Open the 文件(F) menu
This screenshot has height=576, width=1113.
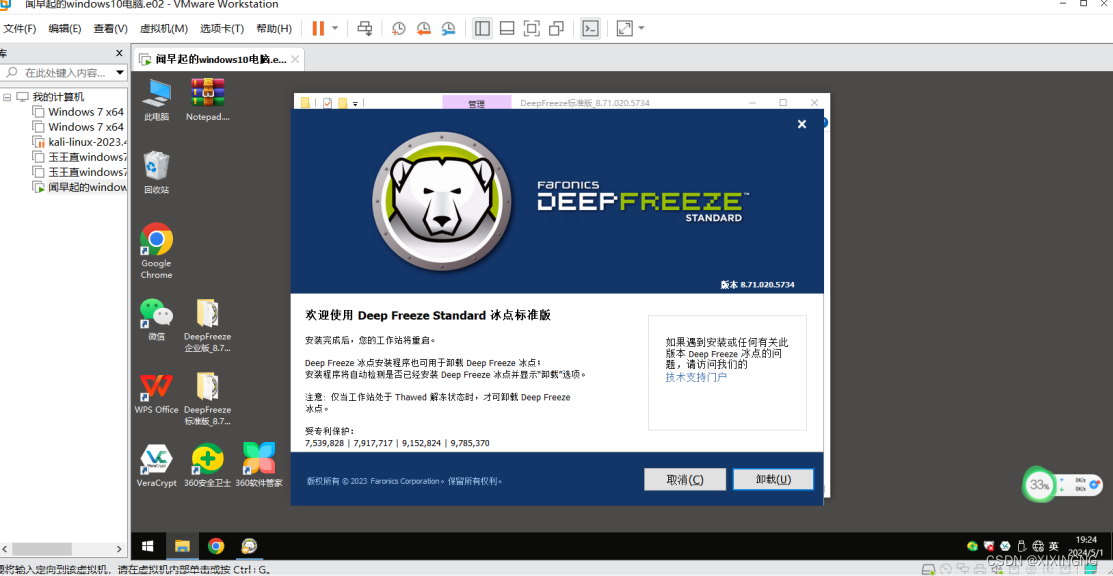click(x=19, y=28)
